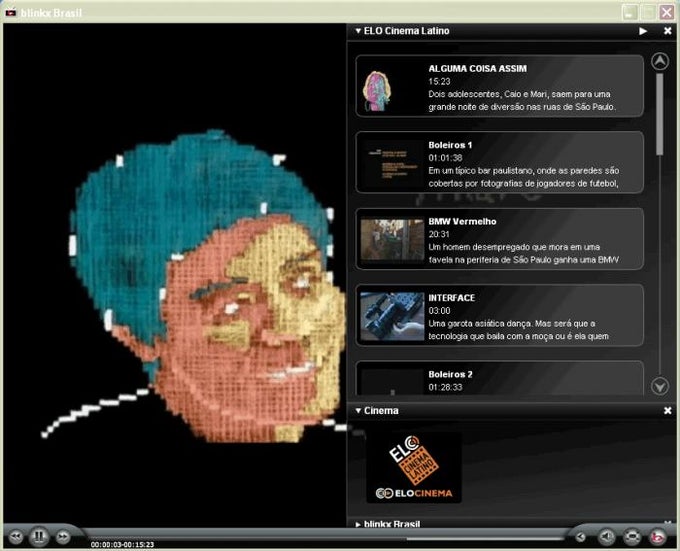
Task: Open the BMW Vermelho thumbnail
Action: (392, 240)
